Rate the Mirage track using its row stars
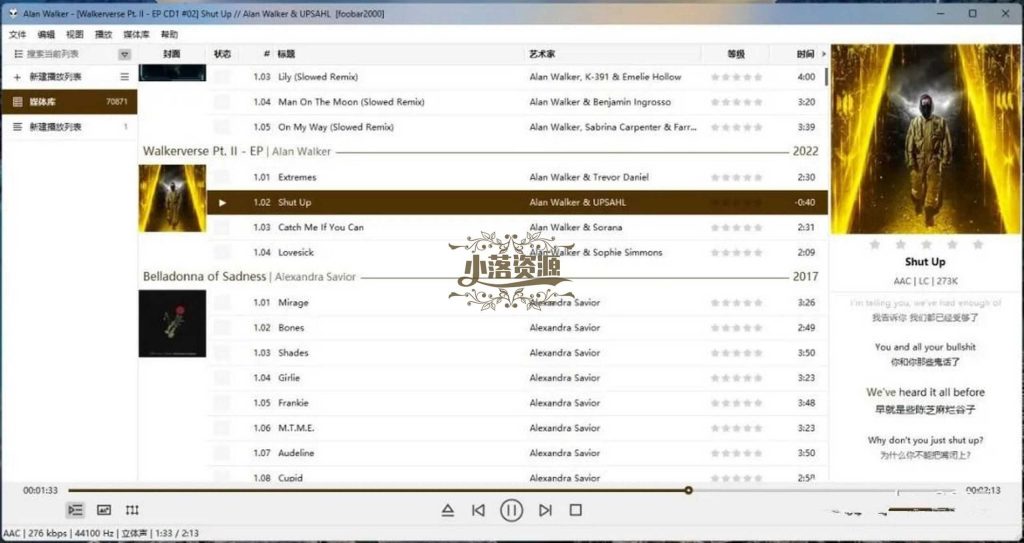Screen dimensions: 1024x543 [x=737, y=303]
